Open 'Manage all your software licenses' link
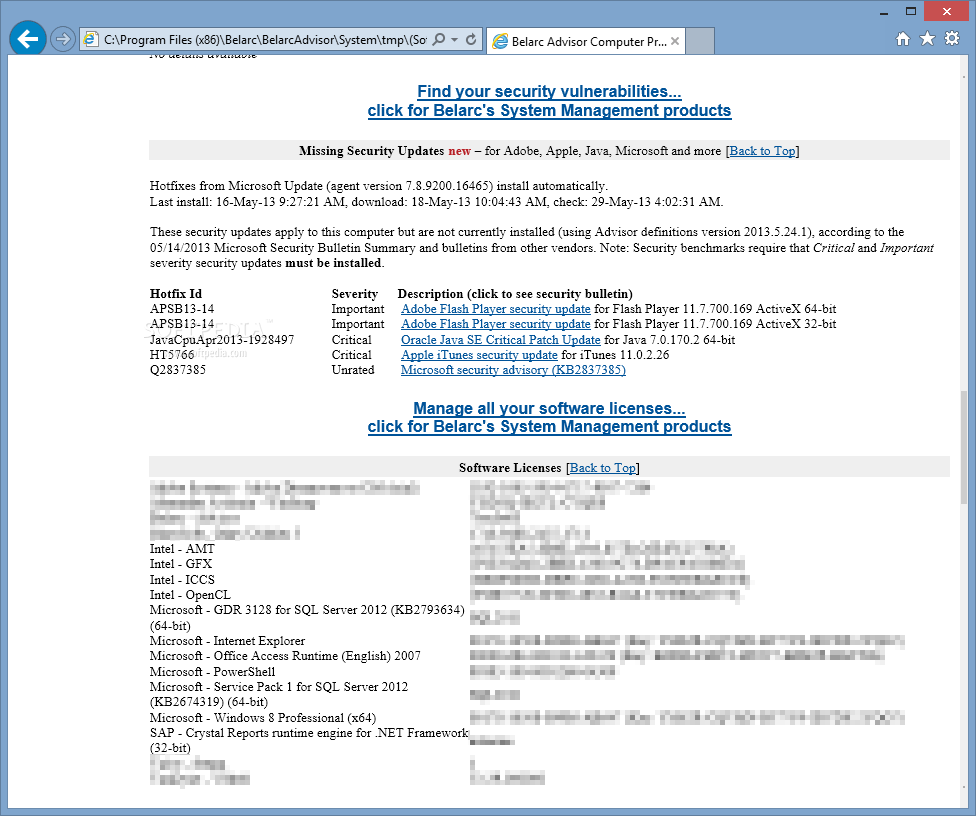Screen dimensions: 976x816 tap(549, 408)
